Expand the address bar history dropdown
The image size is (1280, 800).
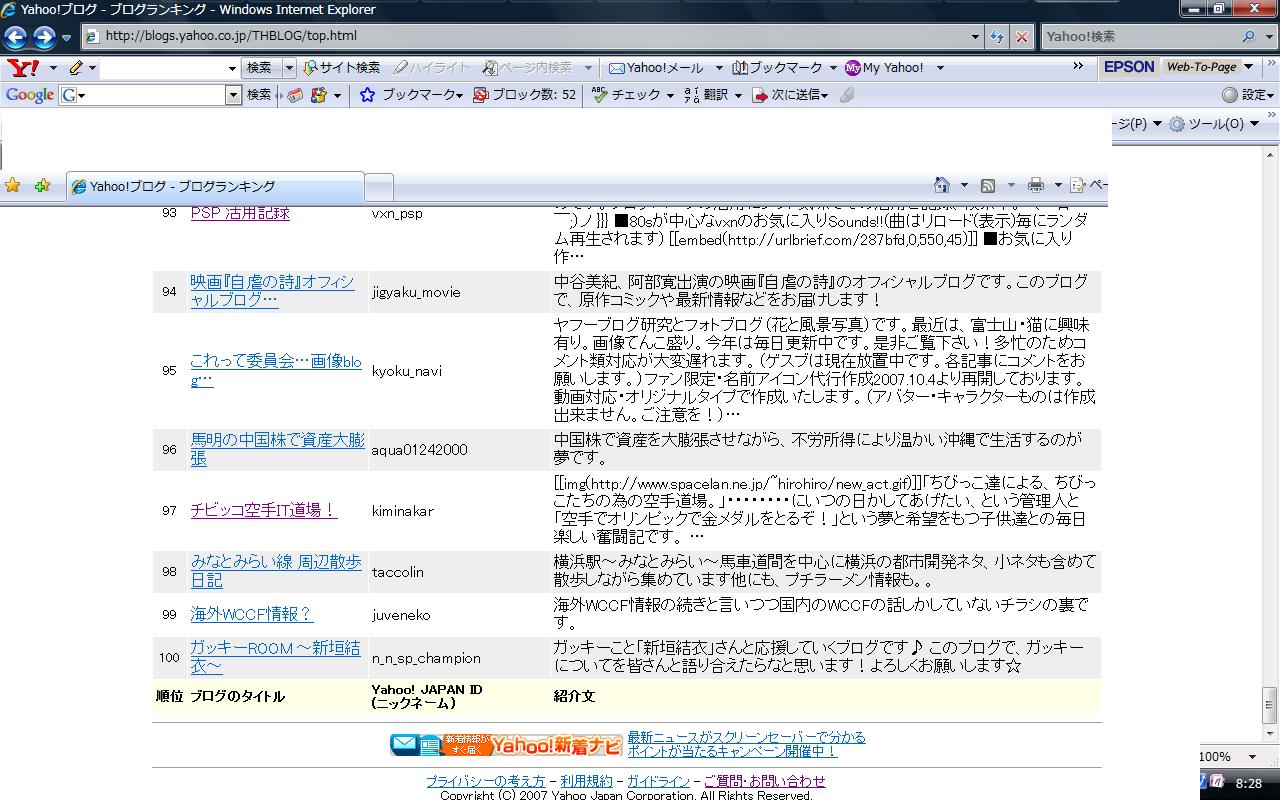click(x=976, y=36)
